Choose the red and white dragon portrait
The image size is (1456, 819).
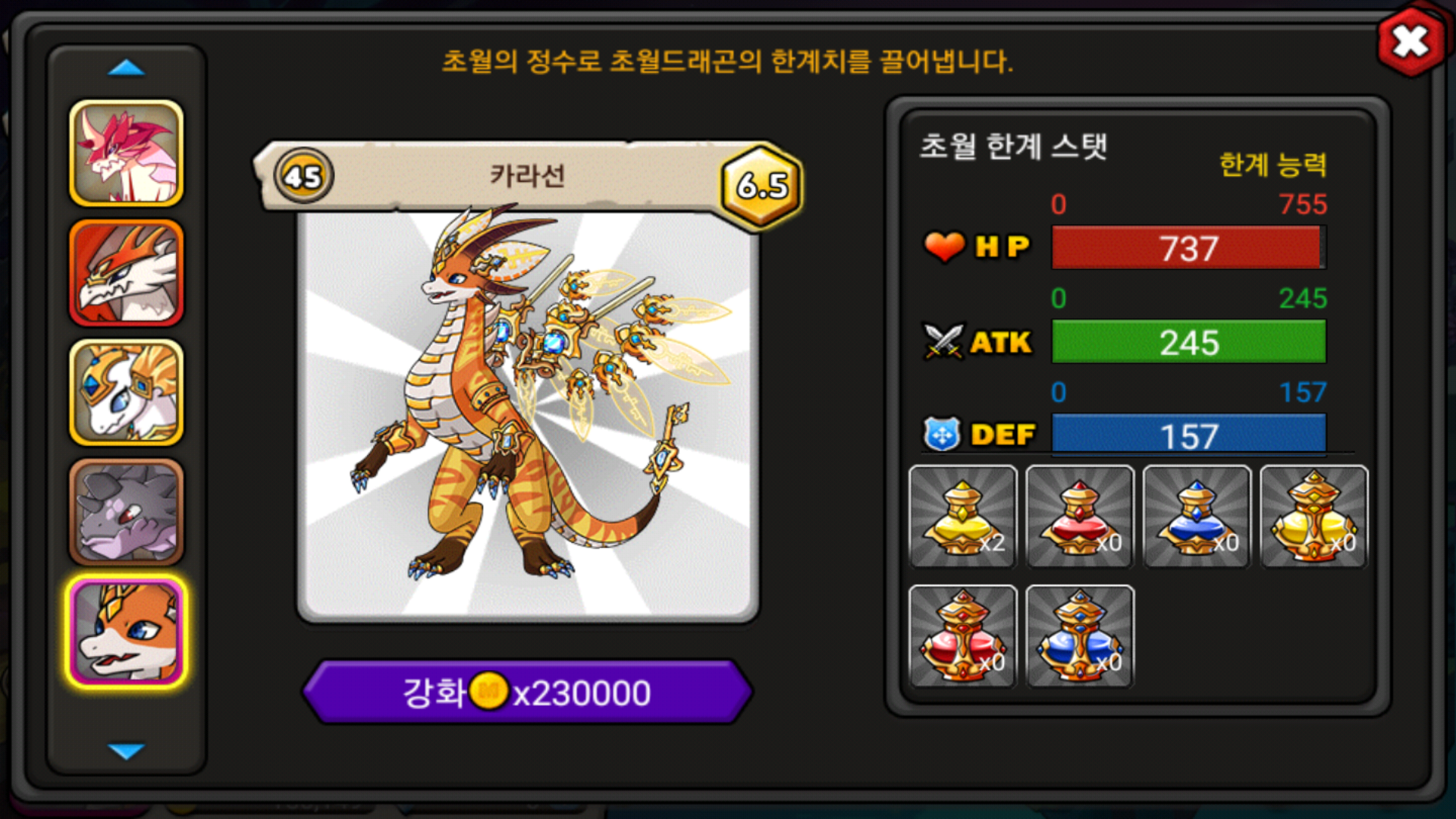127,273
